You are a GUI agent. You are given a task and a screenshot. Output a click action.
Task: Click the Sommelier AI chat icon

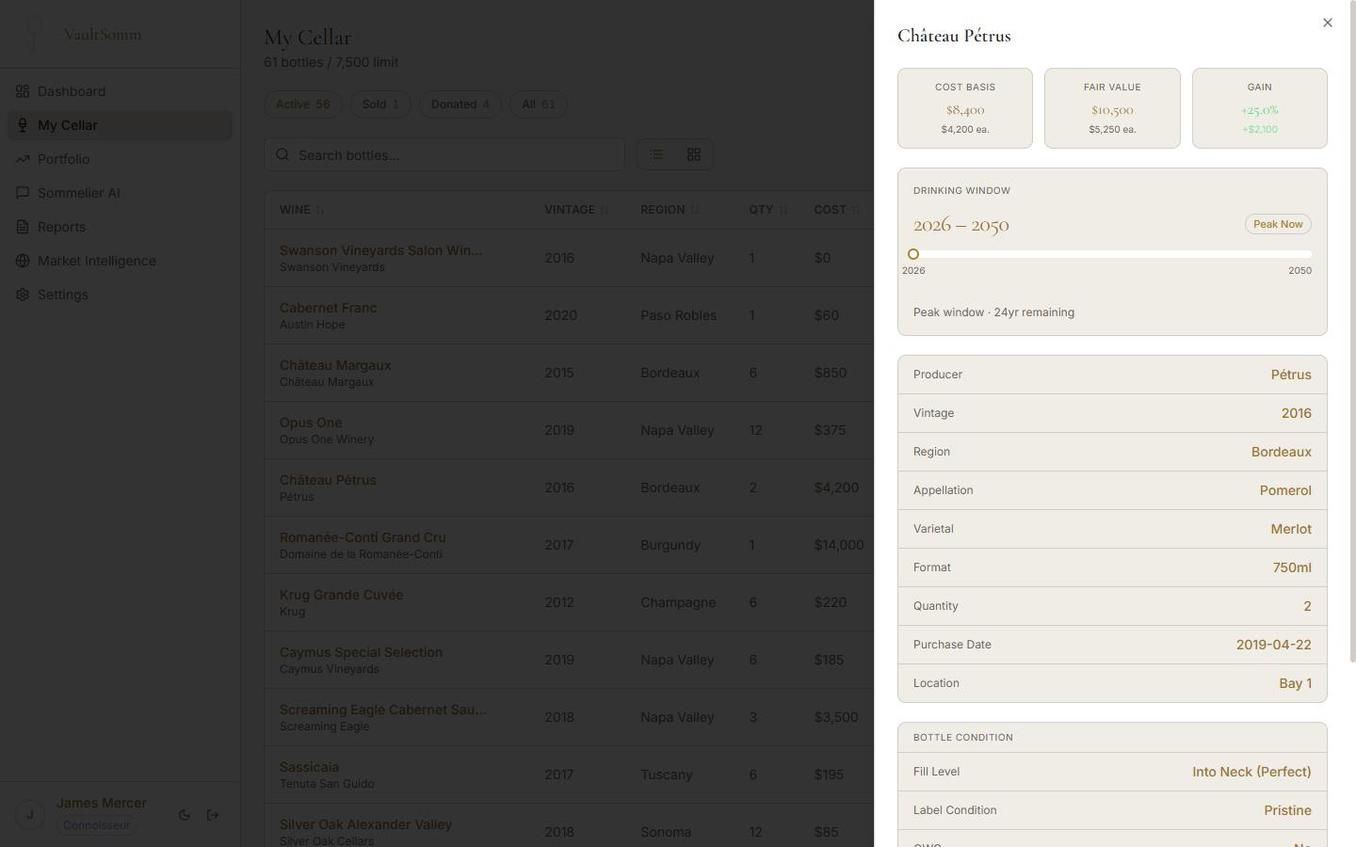pyautogui.click(x=22, y=193)
